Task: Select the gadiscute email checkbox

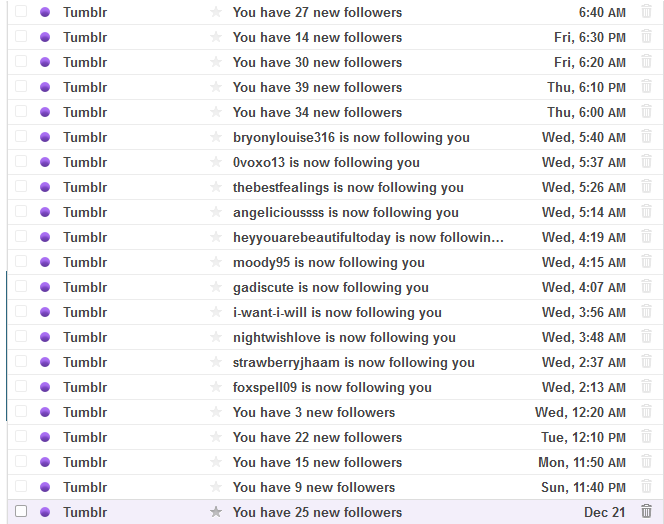Action: [x=21, y=287]
